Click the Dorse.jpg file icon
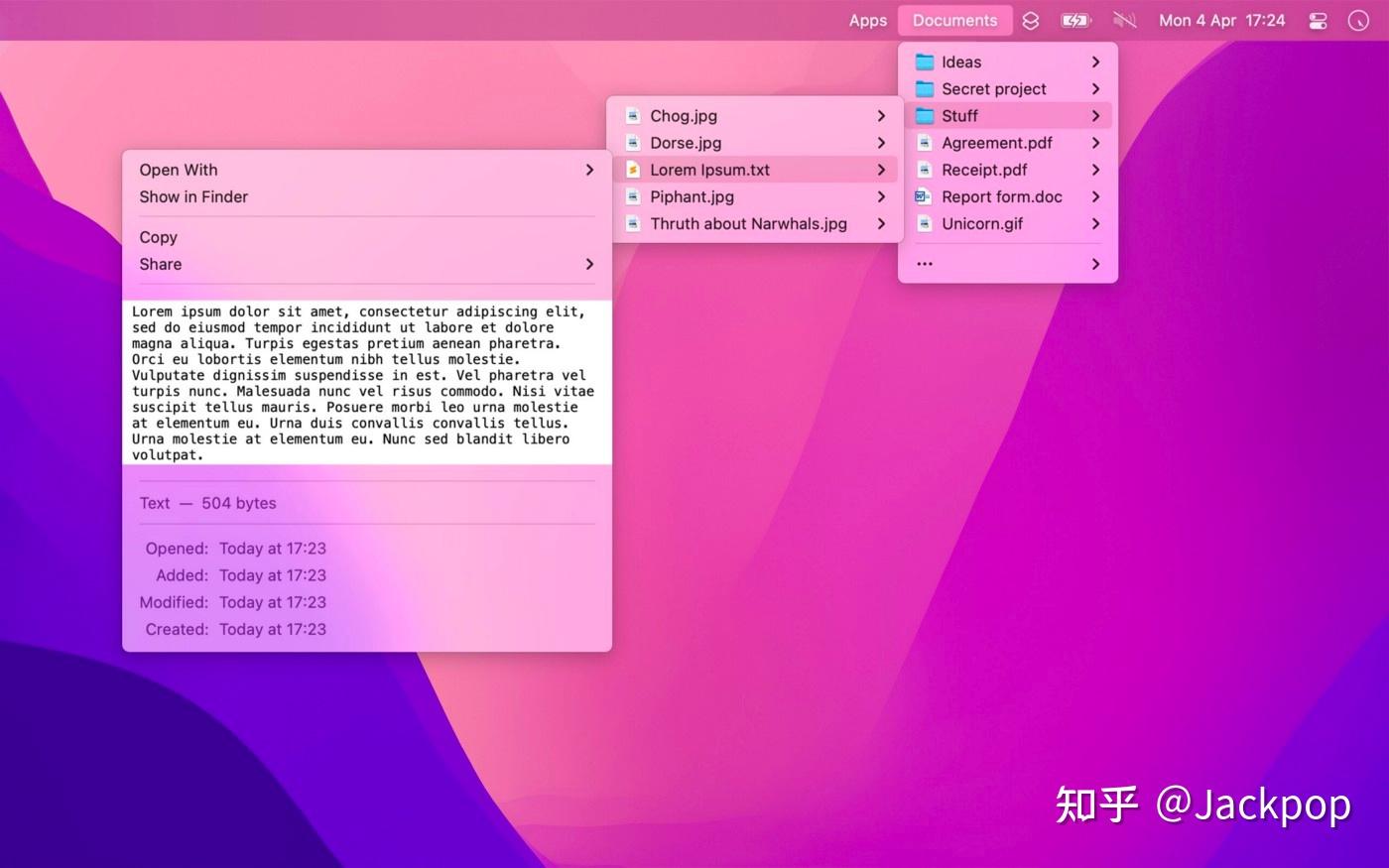This screenshot has height=868, width=1389. (x=632, y=143)
